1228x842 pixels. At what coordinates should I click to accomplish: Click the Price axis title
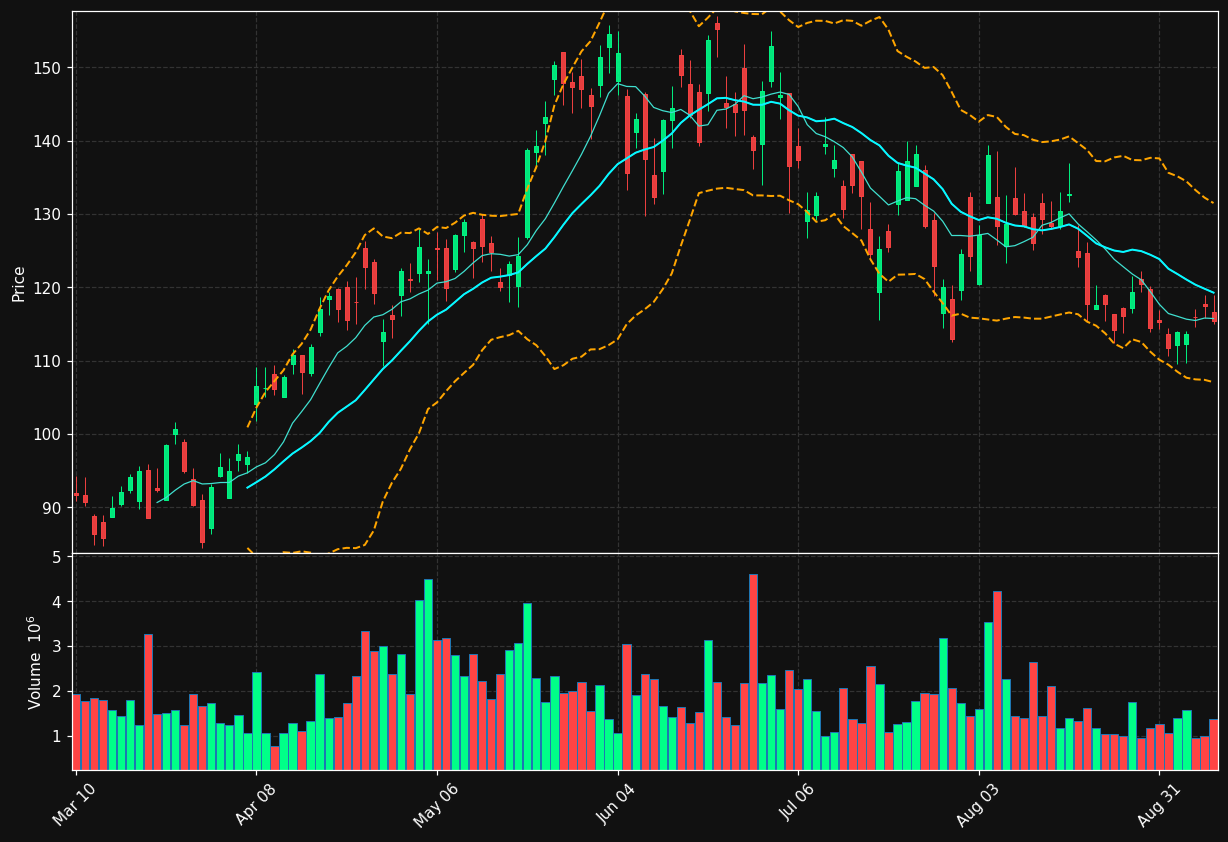pyautogui.click(x=19, y=283)
